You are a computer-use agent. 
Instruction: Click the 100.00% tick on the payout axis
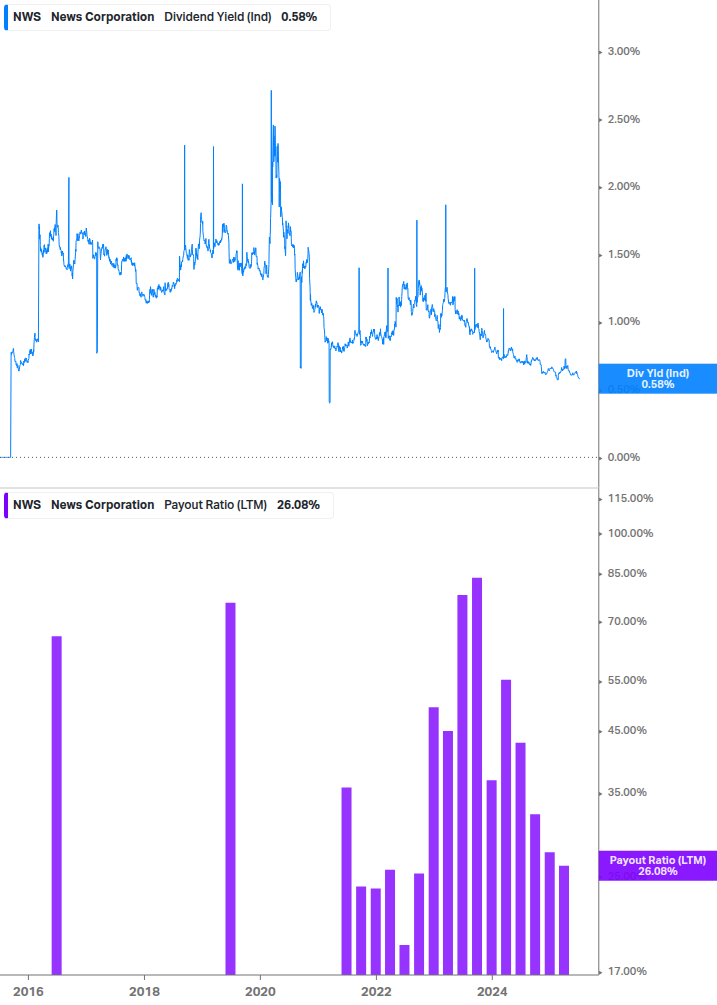pos(630,533)
